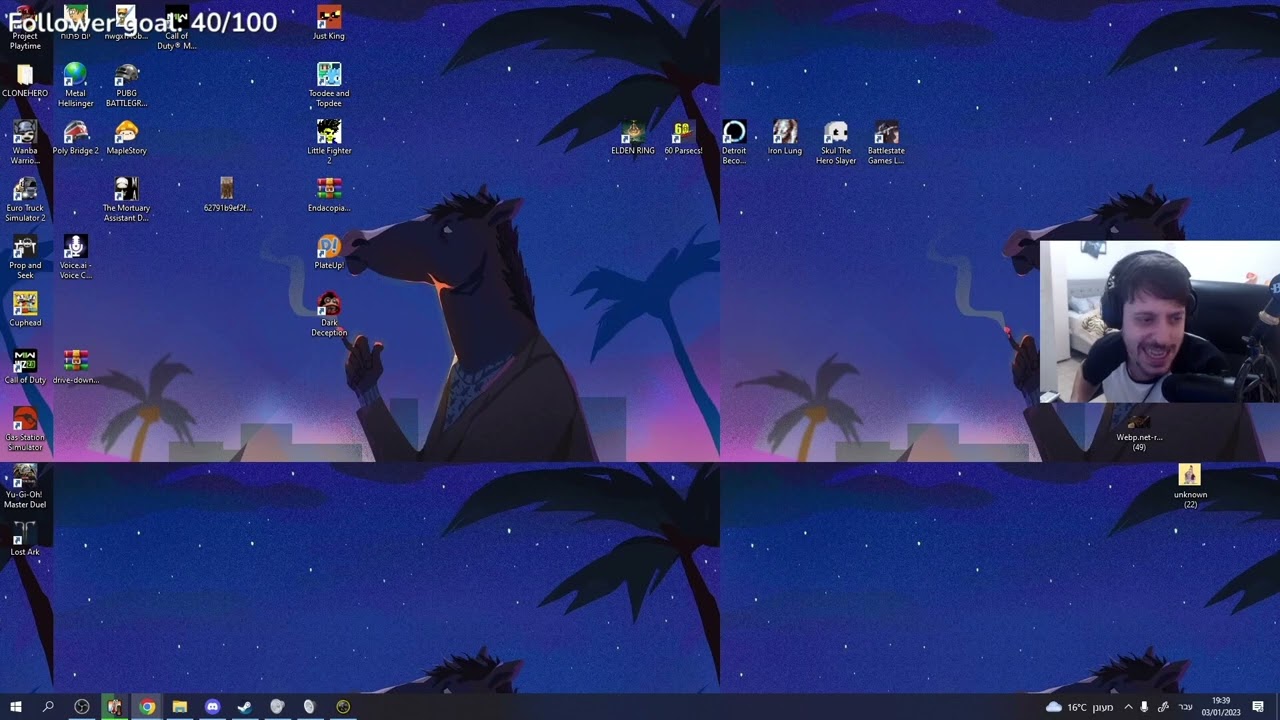Click the microphone icon in the system tray
Image resolution: width=1280 pixels, height=720 pixels.
[1144, 707]
